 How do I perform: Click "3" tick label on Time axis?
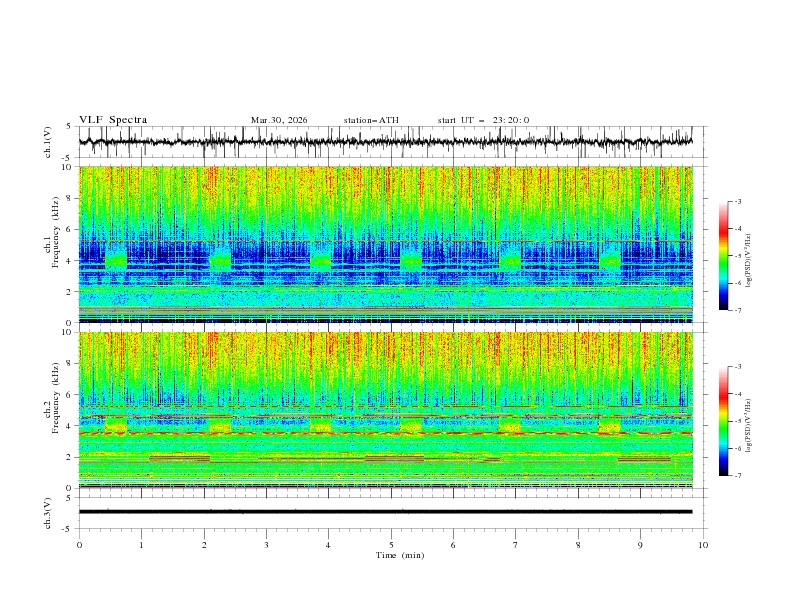(266, 545)
